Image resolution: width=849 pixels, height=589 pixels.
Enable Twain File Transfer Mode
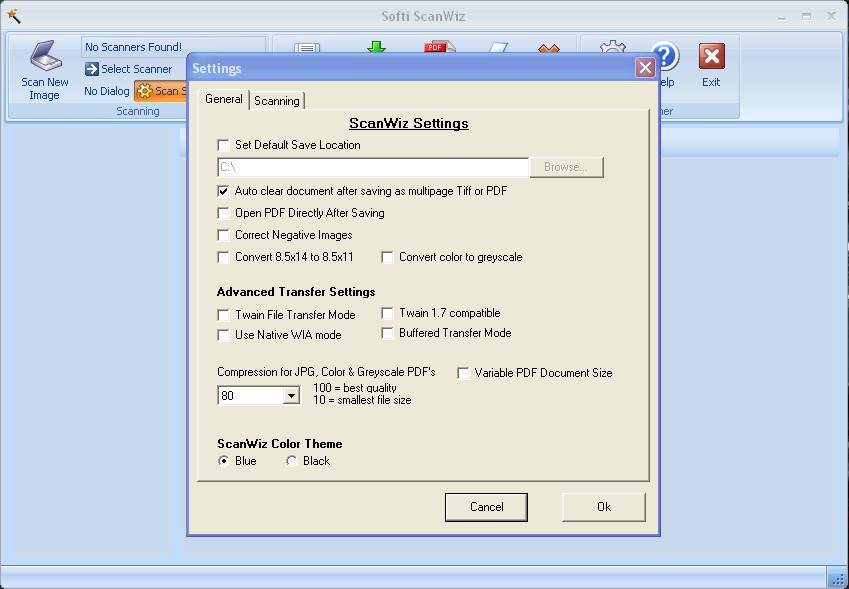pyautogui.click(x=223, y=315)
